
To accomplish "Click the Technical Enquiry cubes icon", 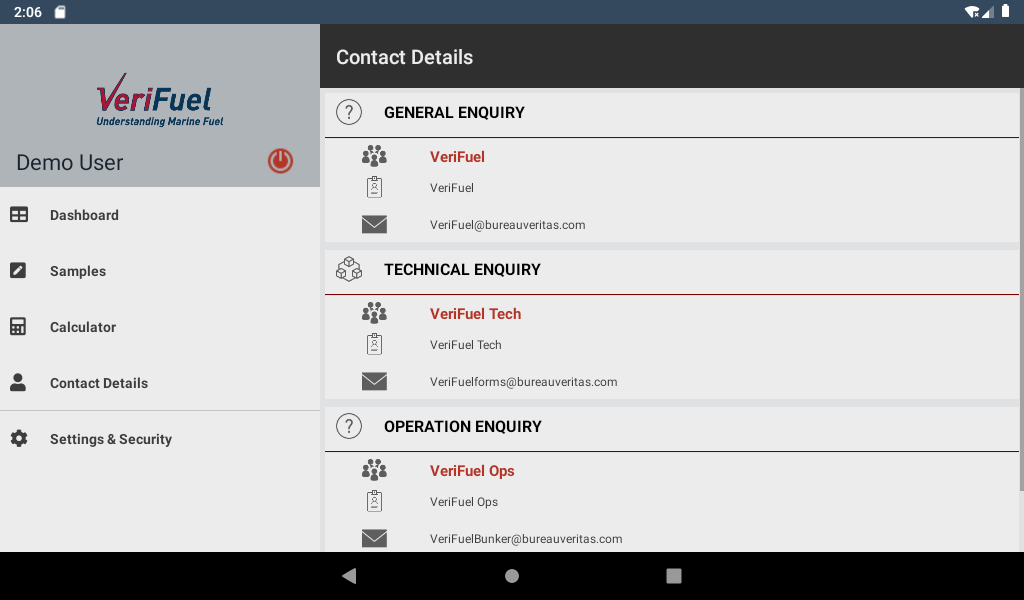I will 349,269.
